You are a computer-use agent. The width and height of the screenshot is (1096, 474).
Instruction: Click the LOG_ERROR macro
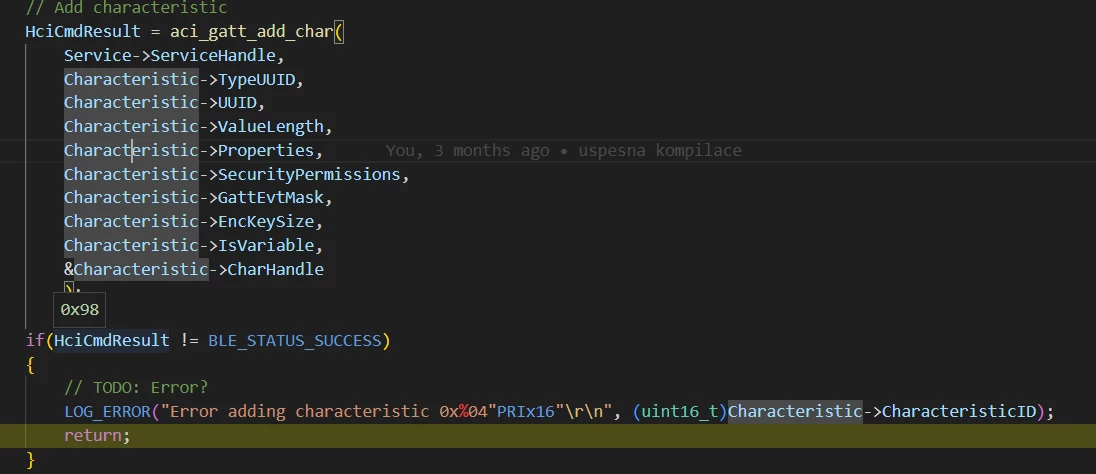[x=107, y=411]
